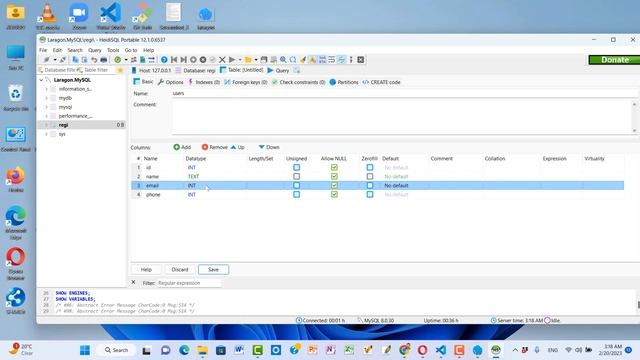Uncheck Allow NULL for email column
Screen dimensions: 640x360
[334, 185]
